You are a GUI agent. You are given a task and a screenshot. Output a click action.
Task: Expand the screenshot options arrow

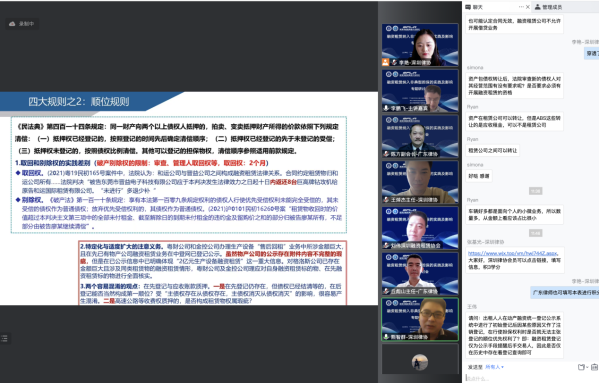(587, 367)
